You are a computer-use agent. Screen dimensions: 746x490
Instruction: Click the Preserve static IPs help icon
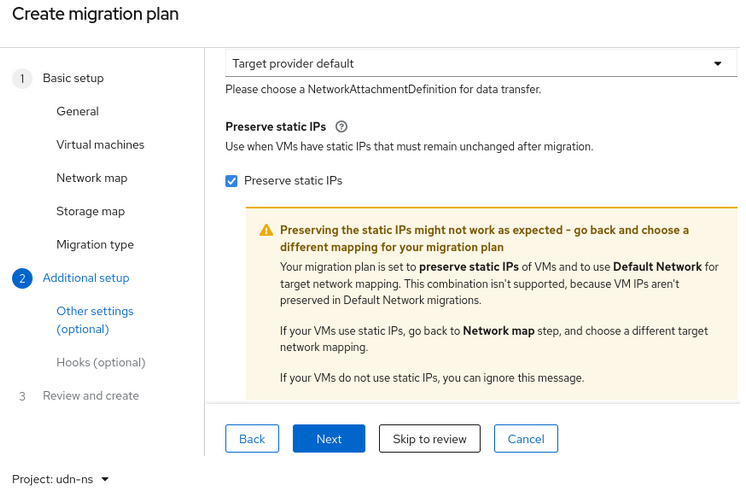(x=342, y=127)
